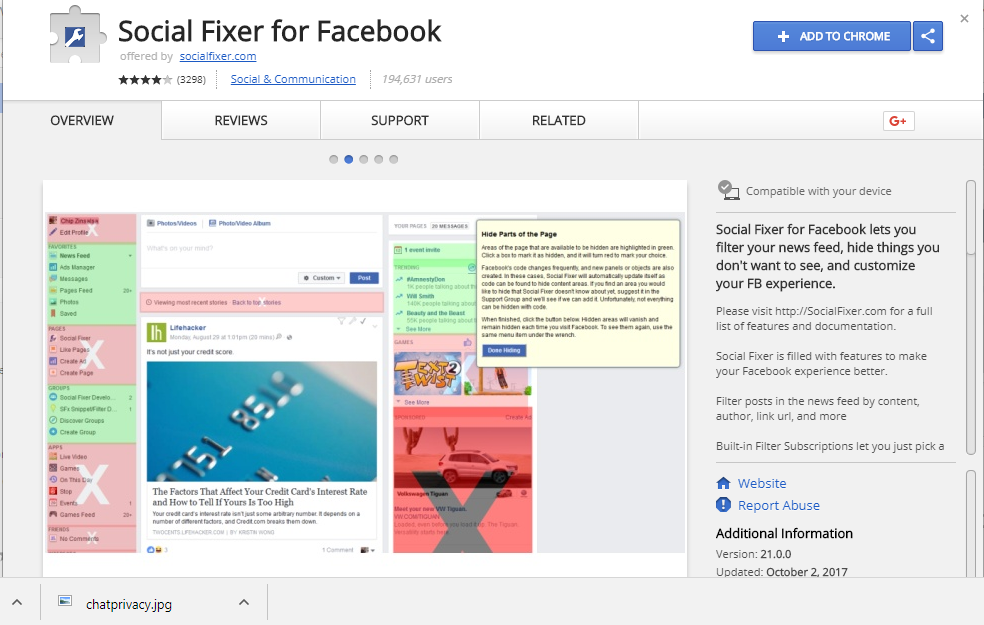984x625 pixels.
Task: Open the chatprivacy.jpg download options chevron
Action: pyautogui.click(x=244, y=602)
